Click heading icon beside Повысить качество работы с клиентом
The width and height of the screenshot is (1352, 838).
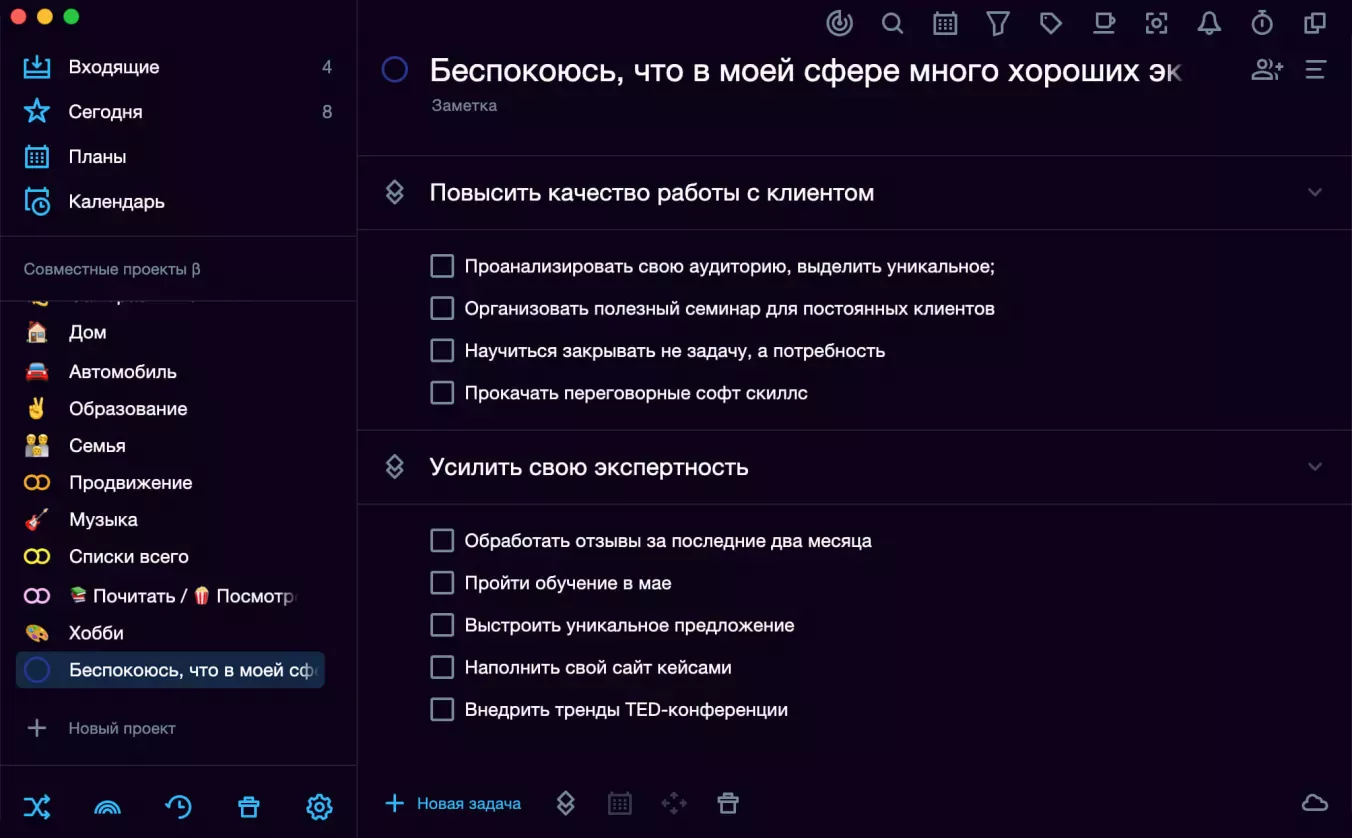395,192
